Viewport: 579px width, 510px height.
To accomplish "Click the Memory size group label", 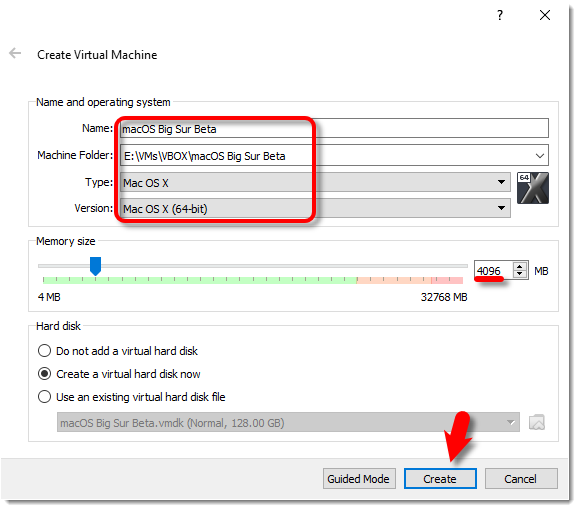I will click(x=66, y=241).
